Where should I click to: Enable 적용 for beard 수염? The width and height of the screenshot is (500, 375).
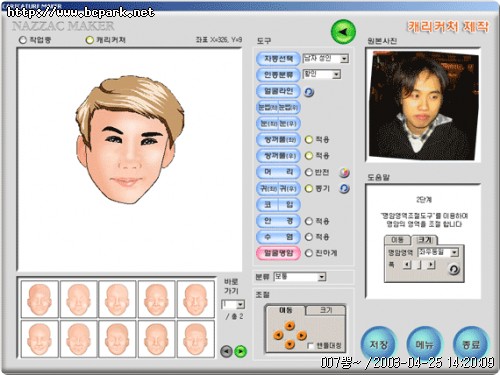(309, 237)
